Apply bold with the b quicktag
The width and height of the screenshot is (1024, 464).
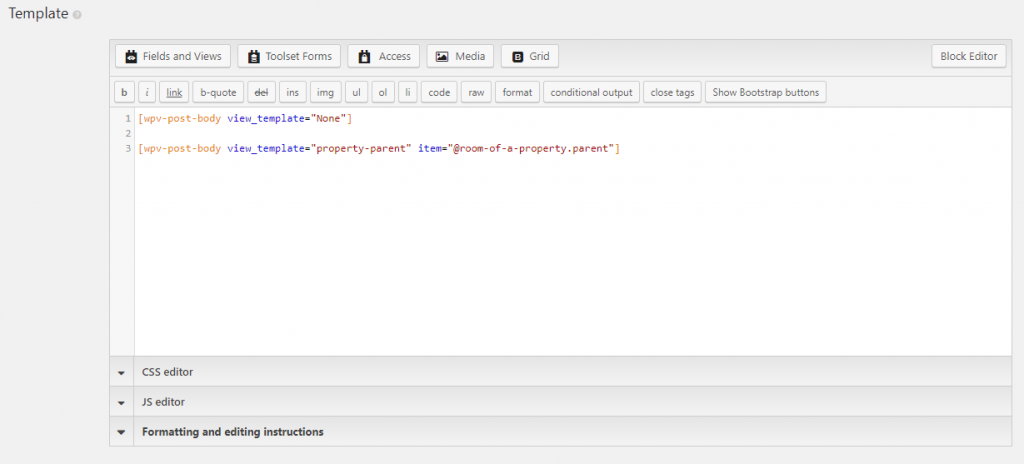[x=124, y=92]
